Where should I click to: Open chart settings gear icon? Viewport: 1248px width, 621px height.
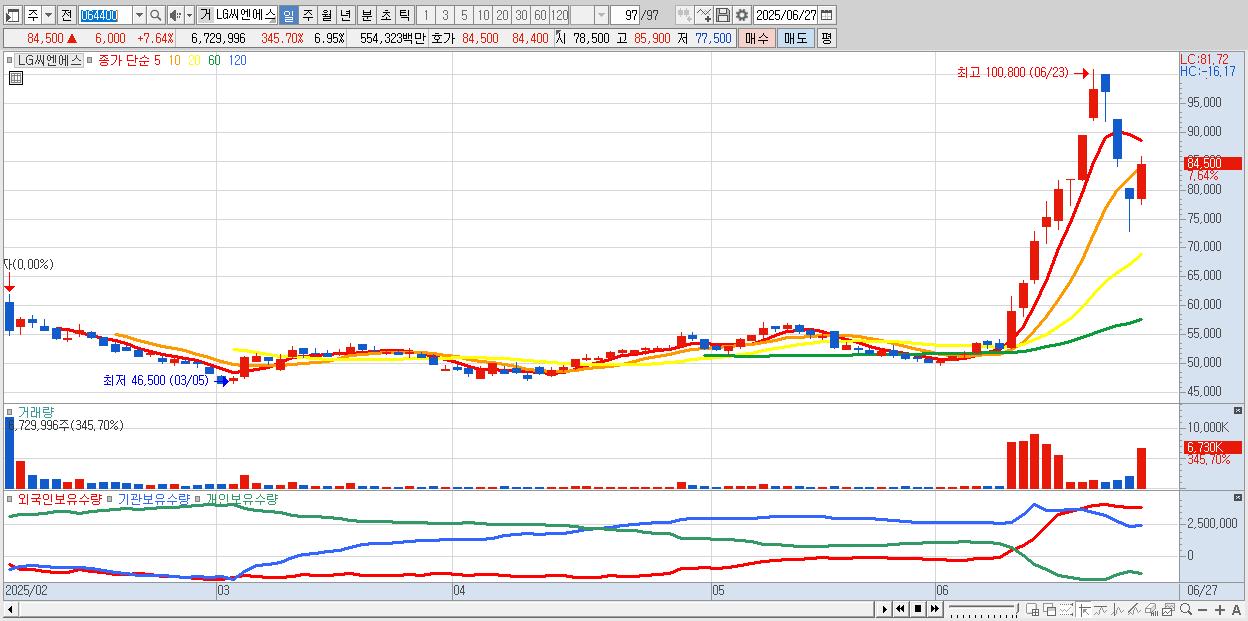pyautogui.click(x=742, y=15)
